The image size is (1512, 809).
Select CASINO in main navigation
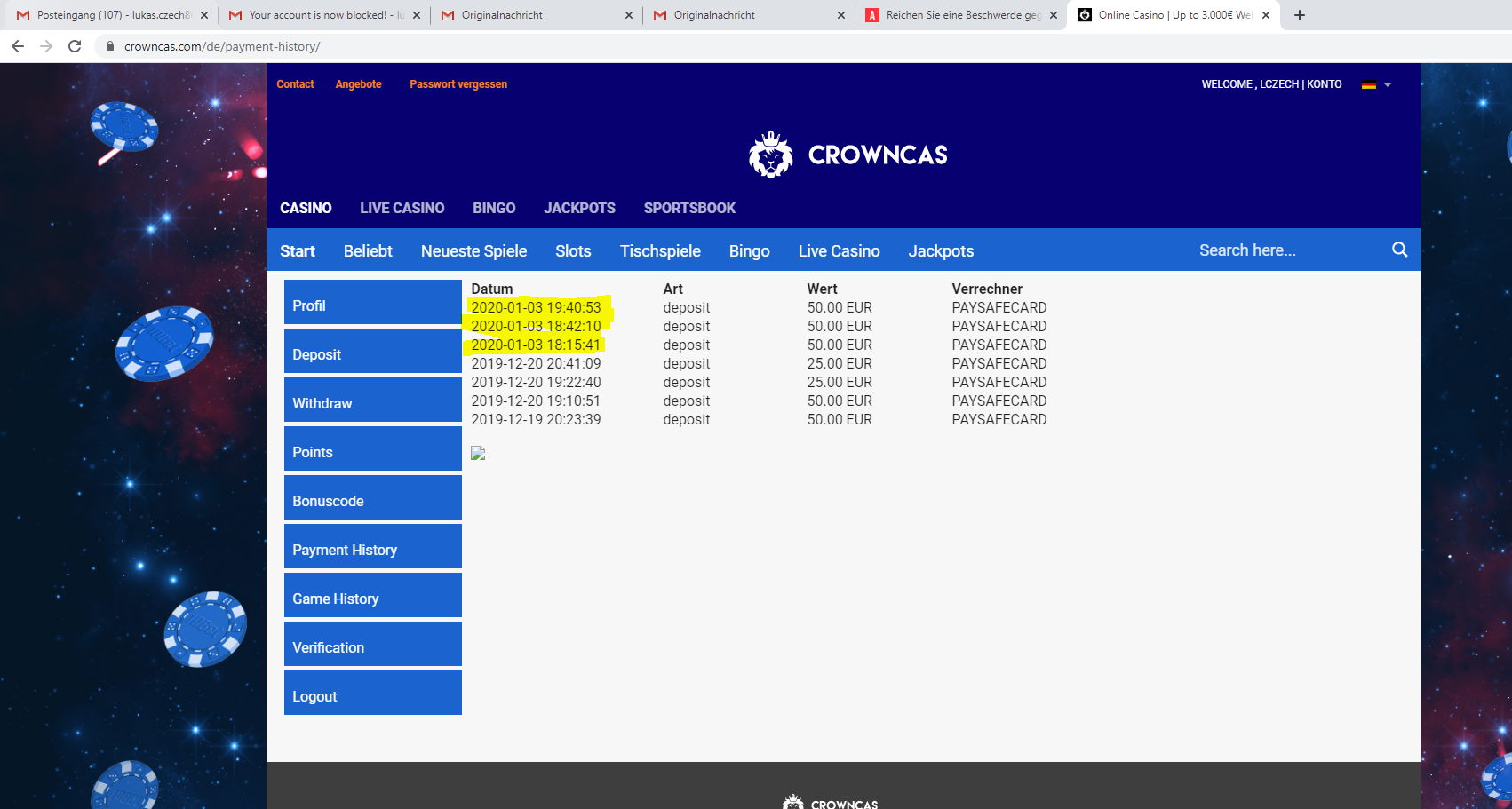click(306, 208)
